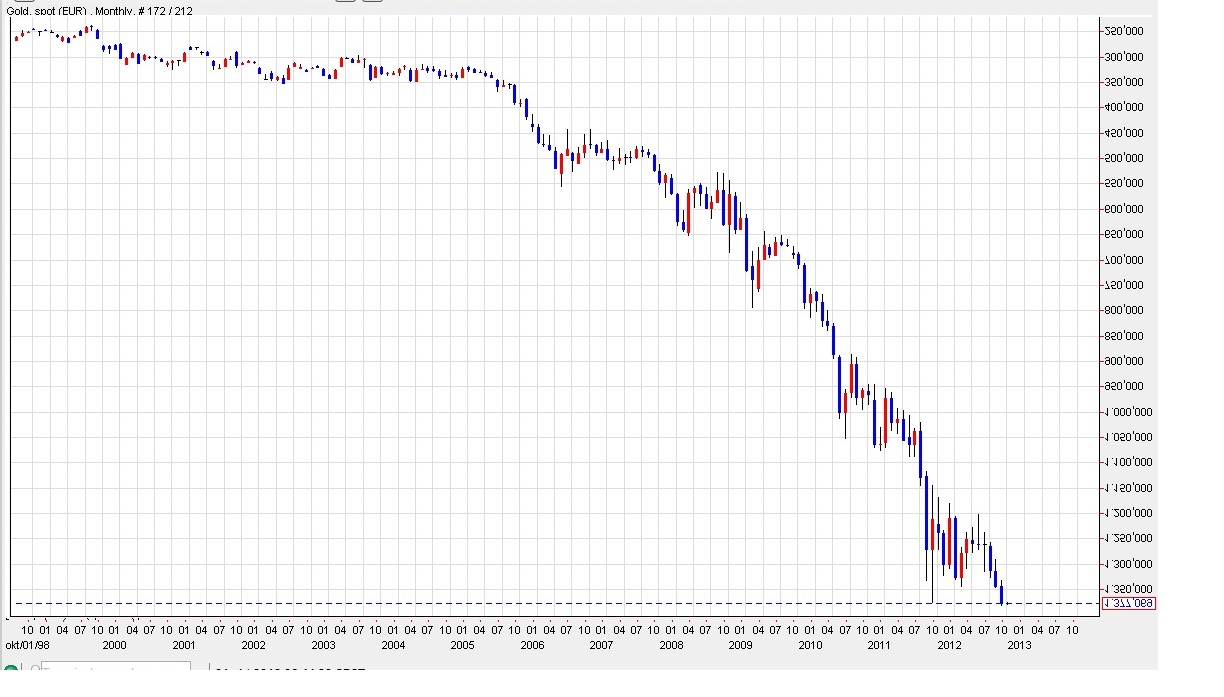Click the okt/01/98 start date label
This screenshot has width=1224, height=697.
27,646
